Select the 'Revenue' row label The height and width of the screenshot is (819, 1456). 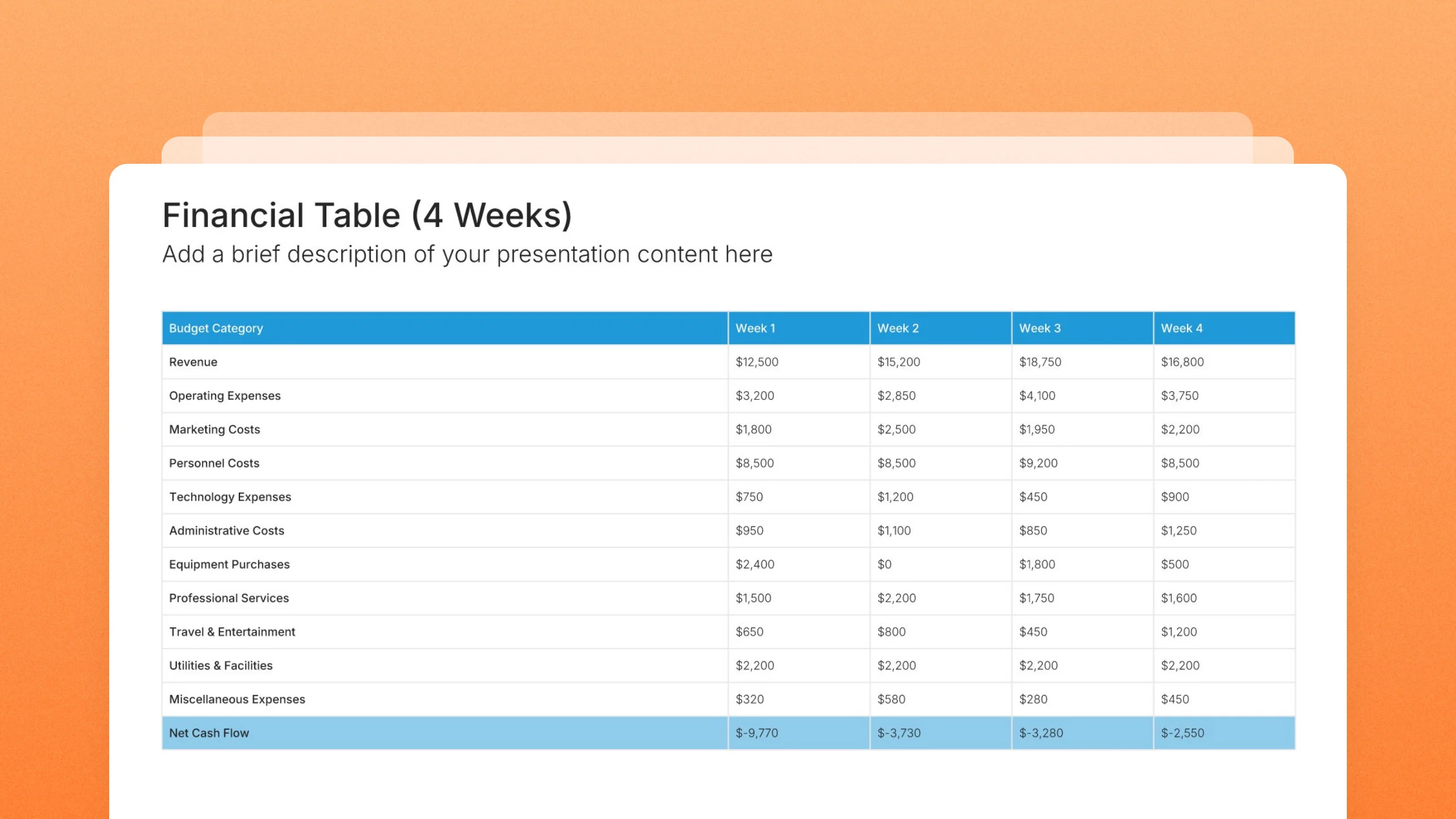pyautogui.click(x=193, y=362)
